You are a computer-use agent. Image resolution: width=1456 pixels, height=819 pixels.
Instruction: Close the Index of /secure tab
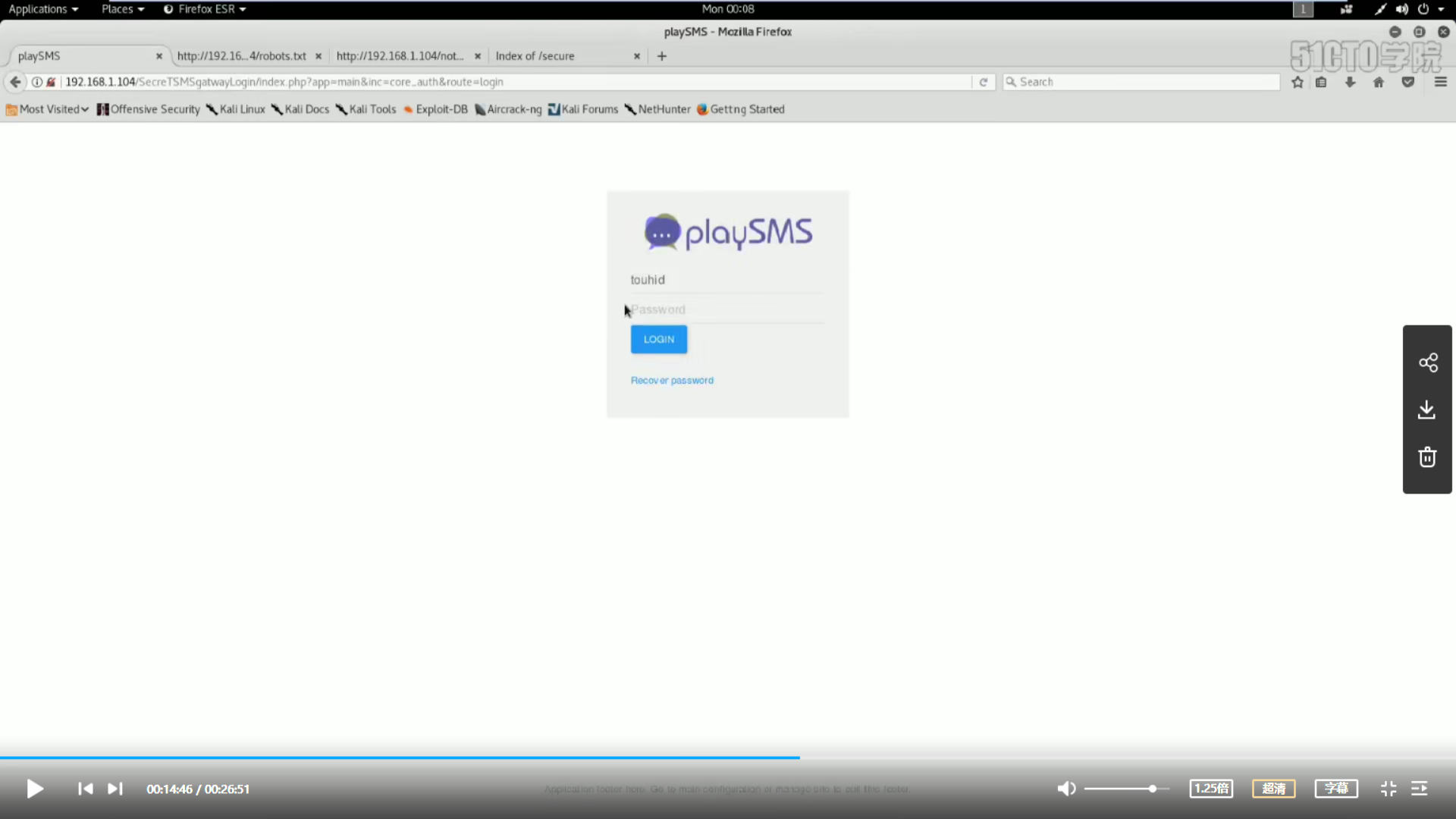(x=637, y=56)
